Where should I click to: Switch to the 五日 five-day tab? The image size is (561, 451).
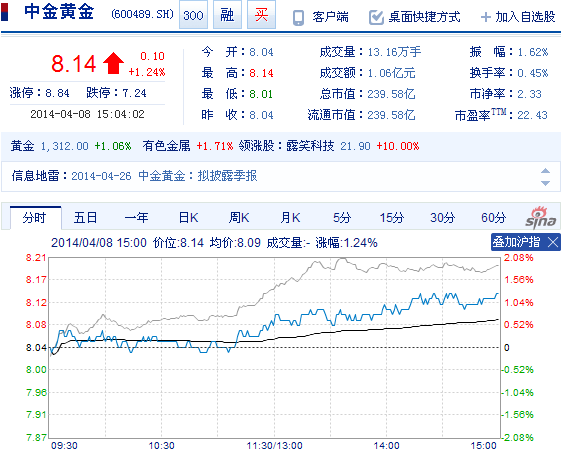point(85,217)
